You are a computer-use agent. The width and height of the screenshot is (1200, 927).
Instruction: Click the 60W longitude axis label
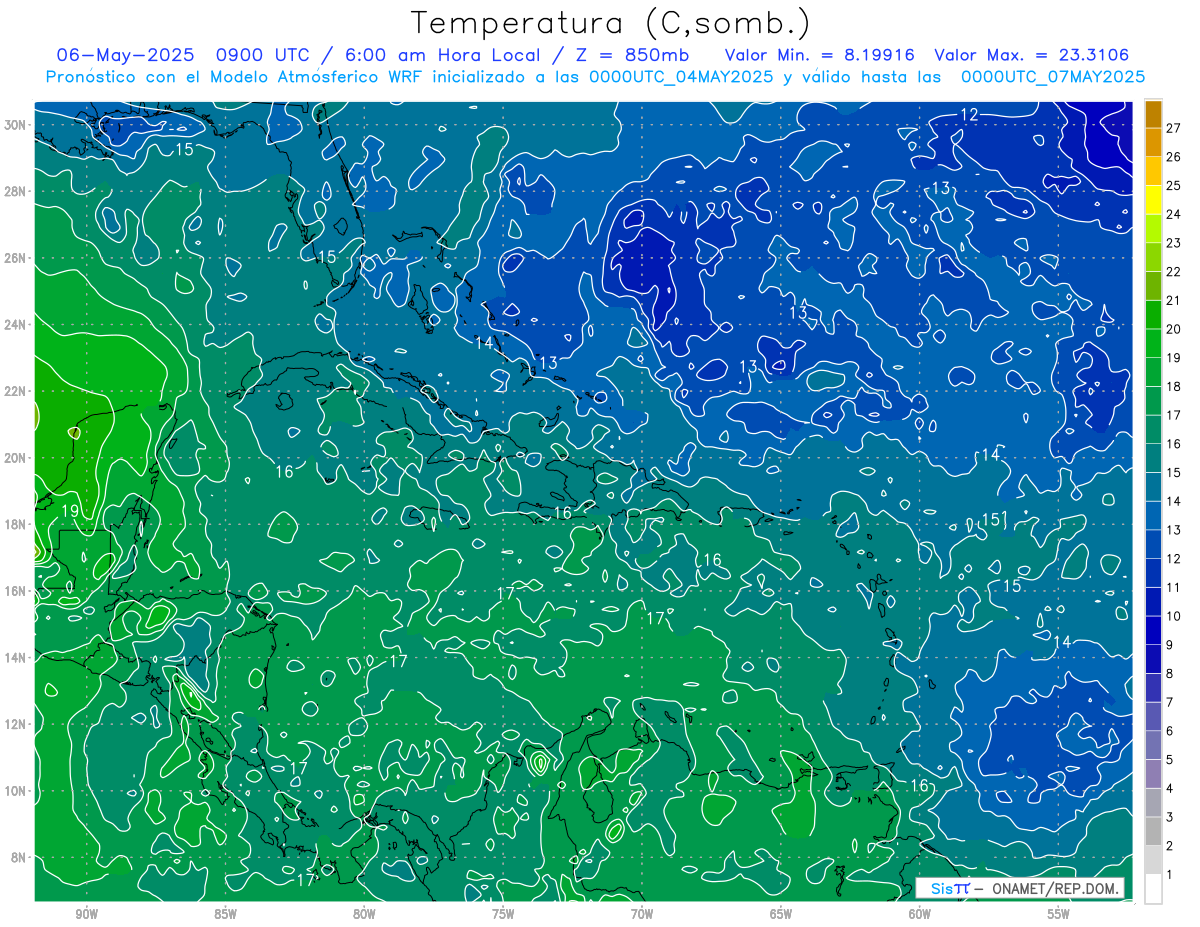(920, 915)
